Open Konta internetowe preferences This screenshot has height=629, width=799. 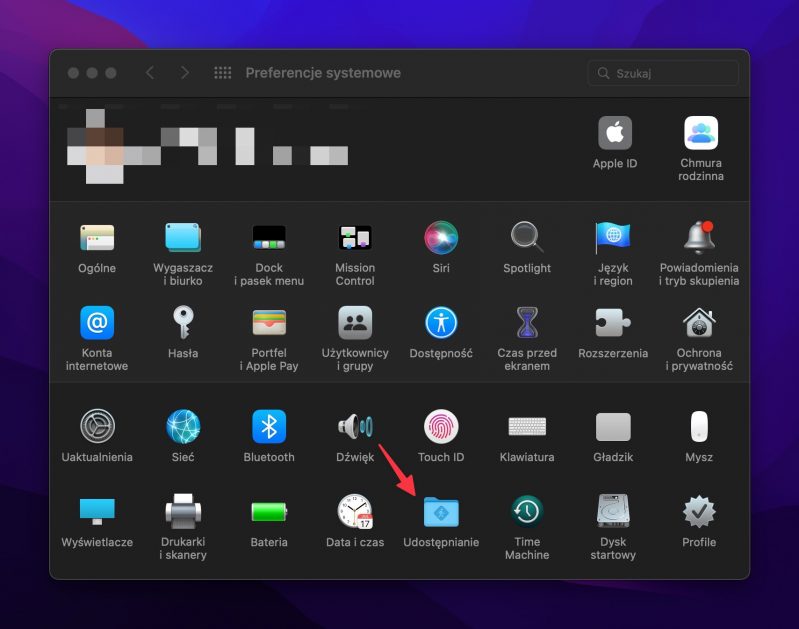[97, 323]
